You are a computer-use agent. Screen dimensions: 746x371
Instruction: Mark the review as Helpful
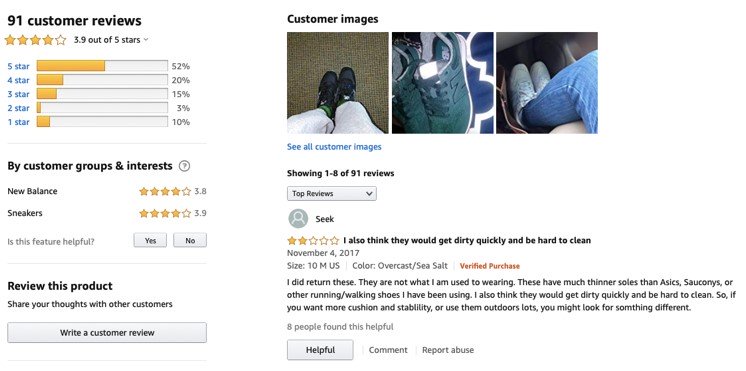320,350
